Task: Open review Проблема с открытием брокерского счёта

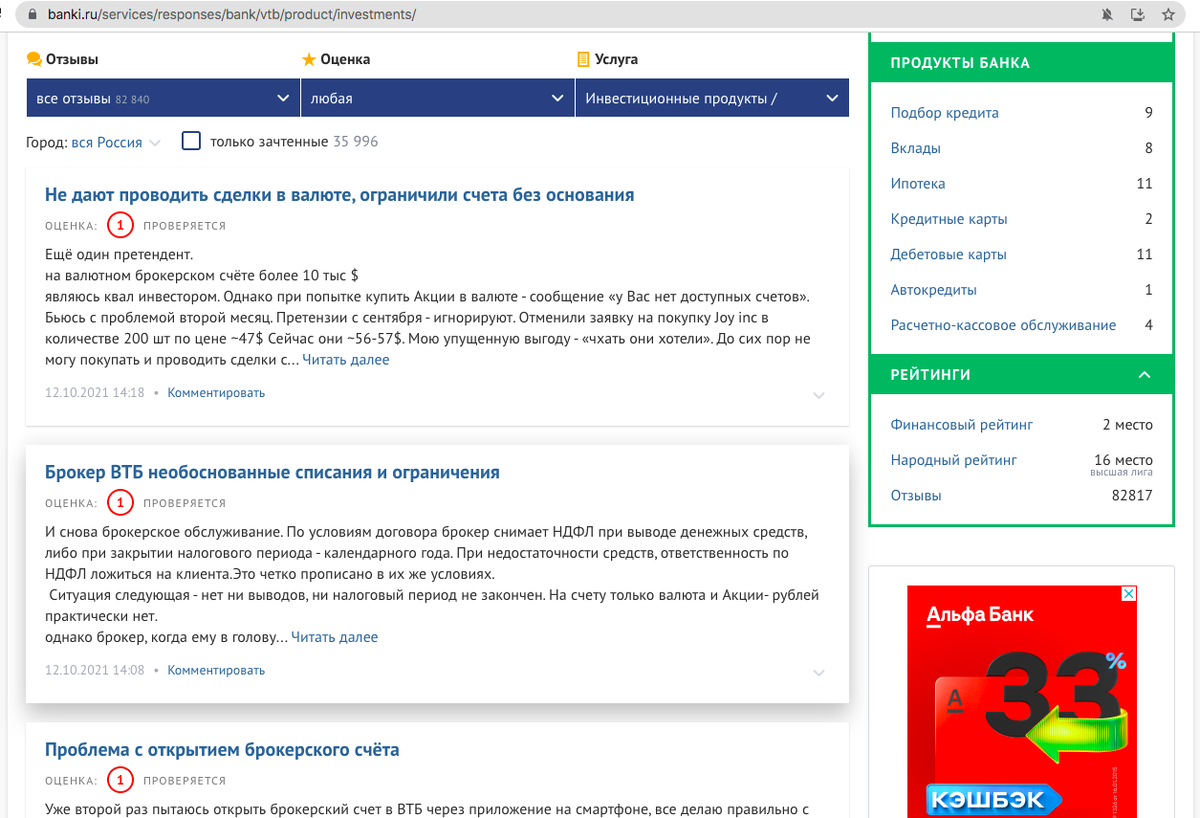Action: 222,750
